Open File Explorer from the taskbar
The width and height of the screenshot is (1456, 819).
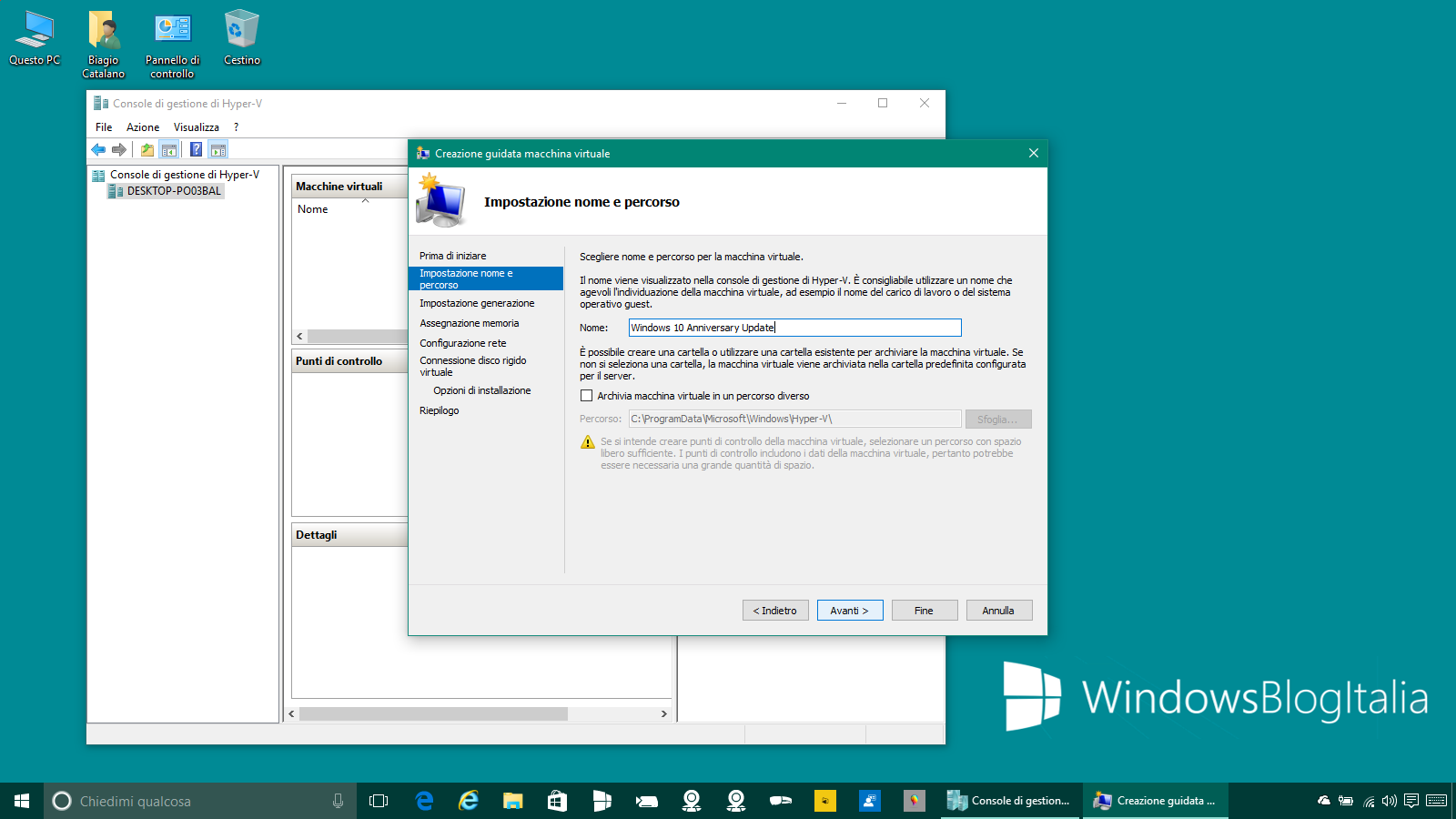pos(513,801)
